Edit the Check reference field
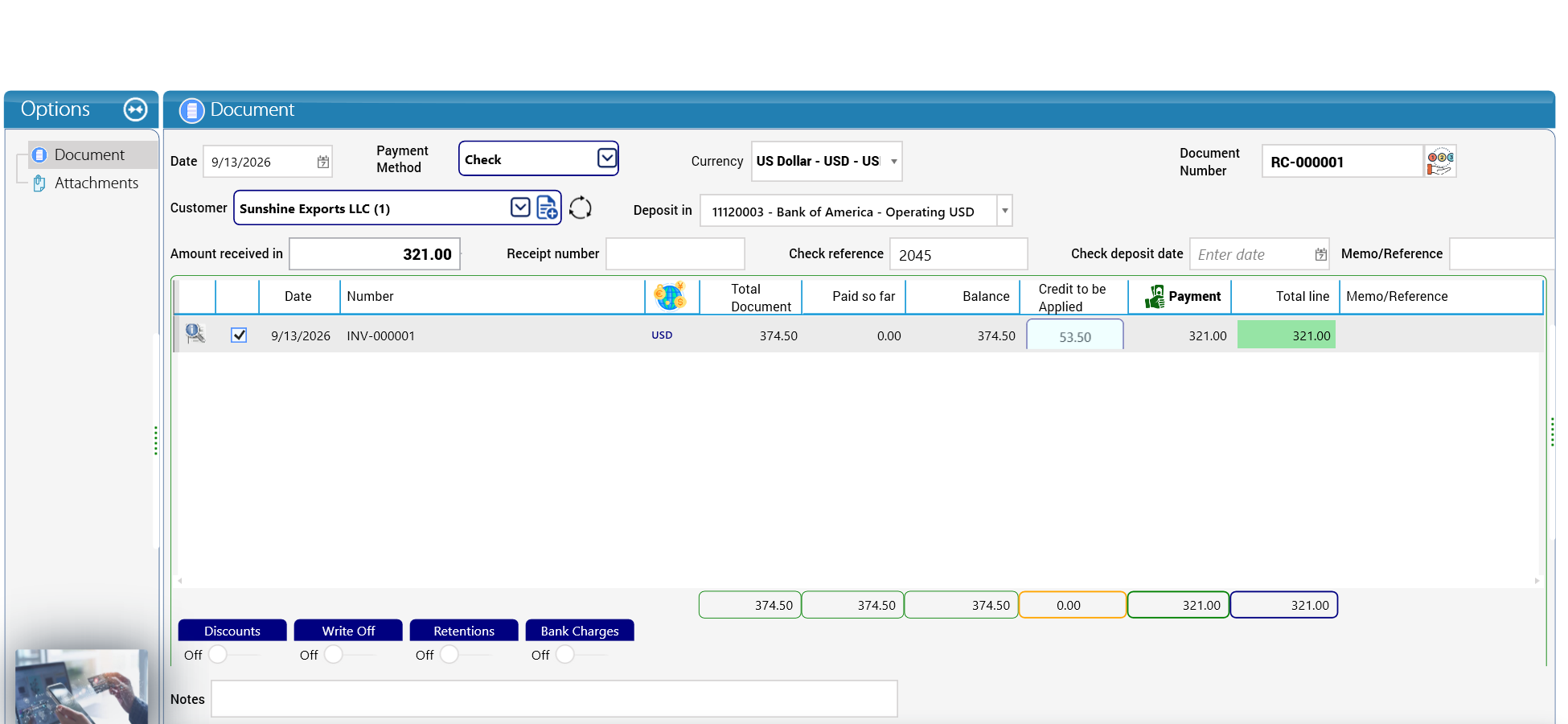Image resolution: width=1568 pixels, height=724 pixels. tap(958, 254)
